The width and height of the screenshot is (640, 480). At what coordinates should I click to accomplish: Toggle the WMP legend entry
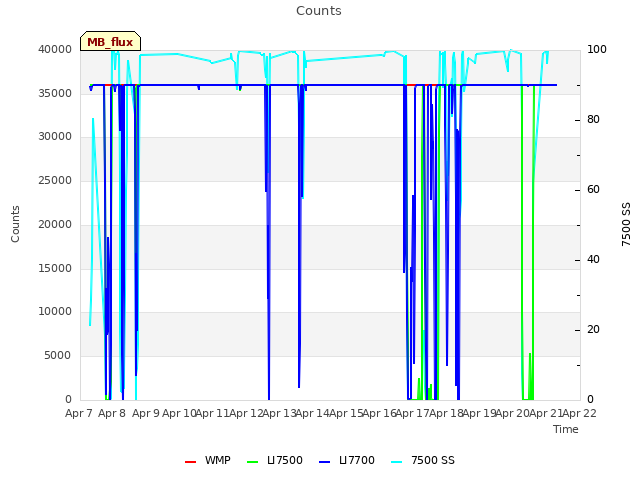[x=208, y=460]
